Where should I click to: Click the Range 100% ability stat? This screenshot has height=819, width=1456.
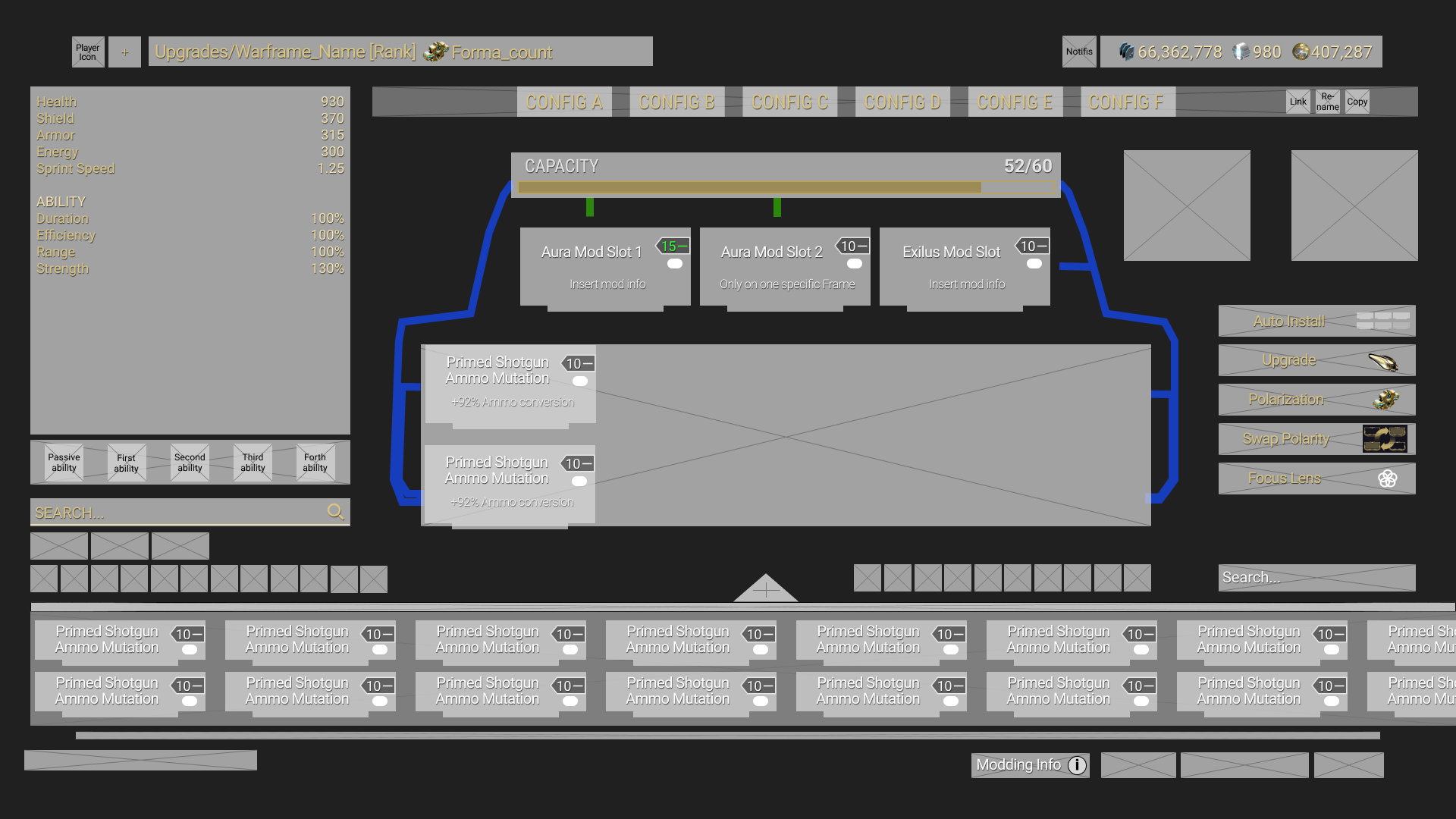coord(190,252)
